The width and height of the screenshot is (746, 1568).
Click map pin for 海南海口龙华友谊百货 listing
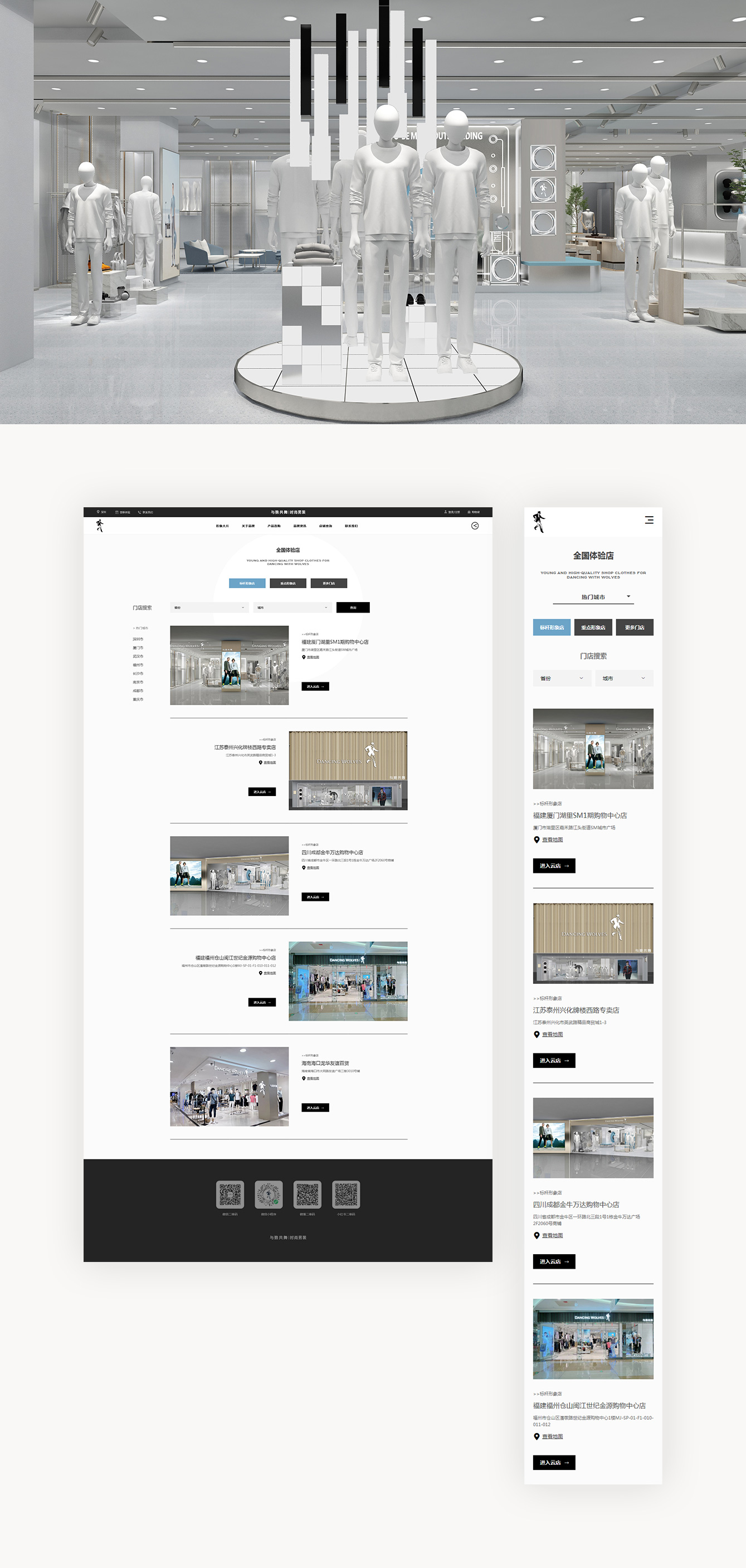(304, 1079)
